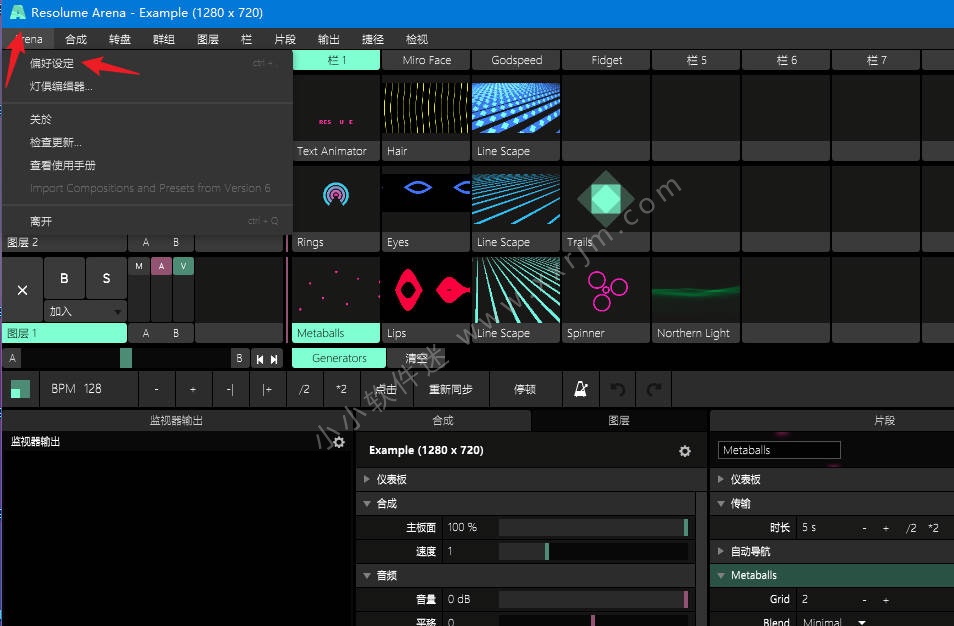Click the redo arrow icon
This screenshot has width=954, height=626.
click(x=654, y=389)
